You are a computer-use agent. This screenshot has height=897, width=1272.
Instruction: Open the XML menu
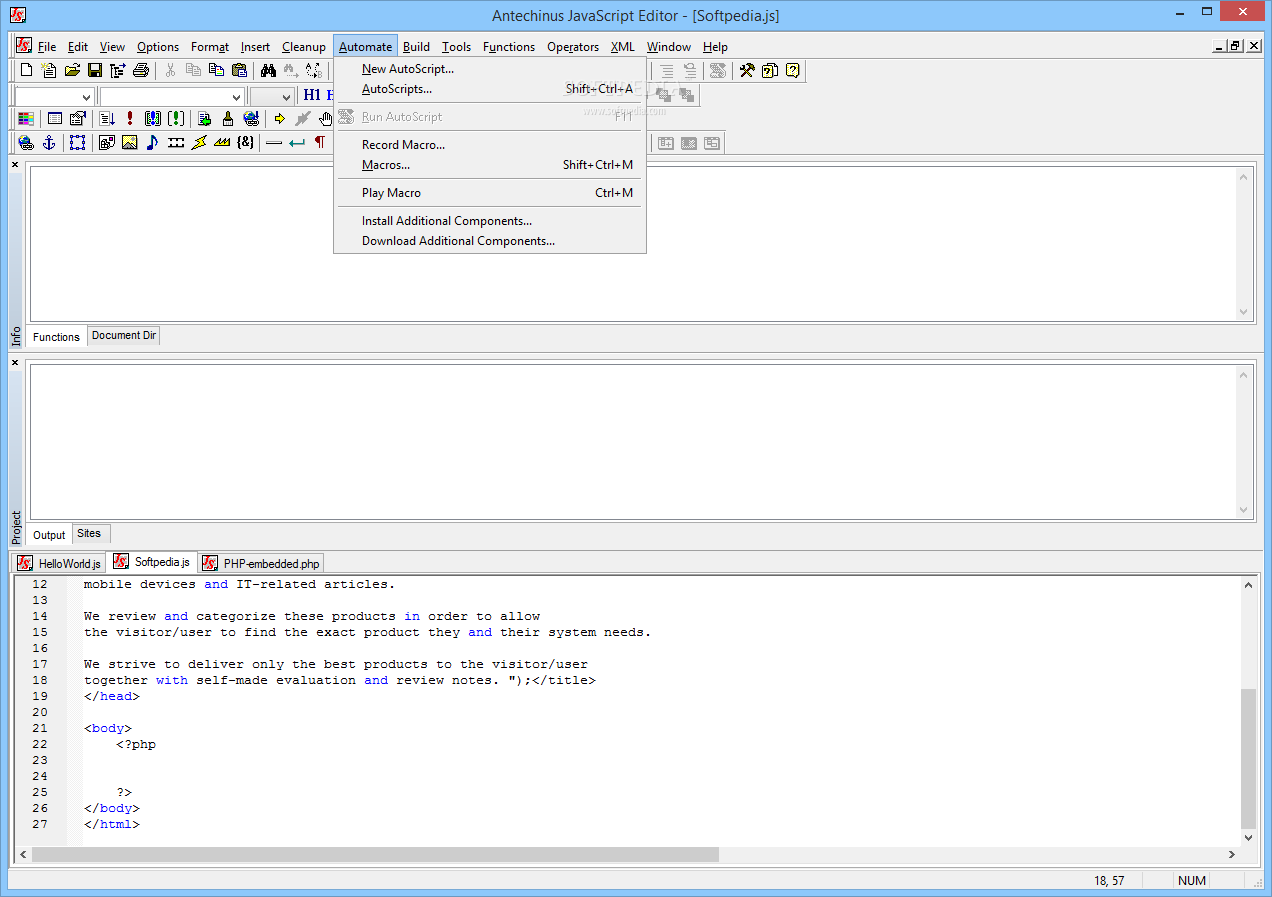tap(623, 47)
